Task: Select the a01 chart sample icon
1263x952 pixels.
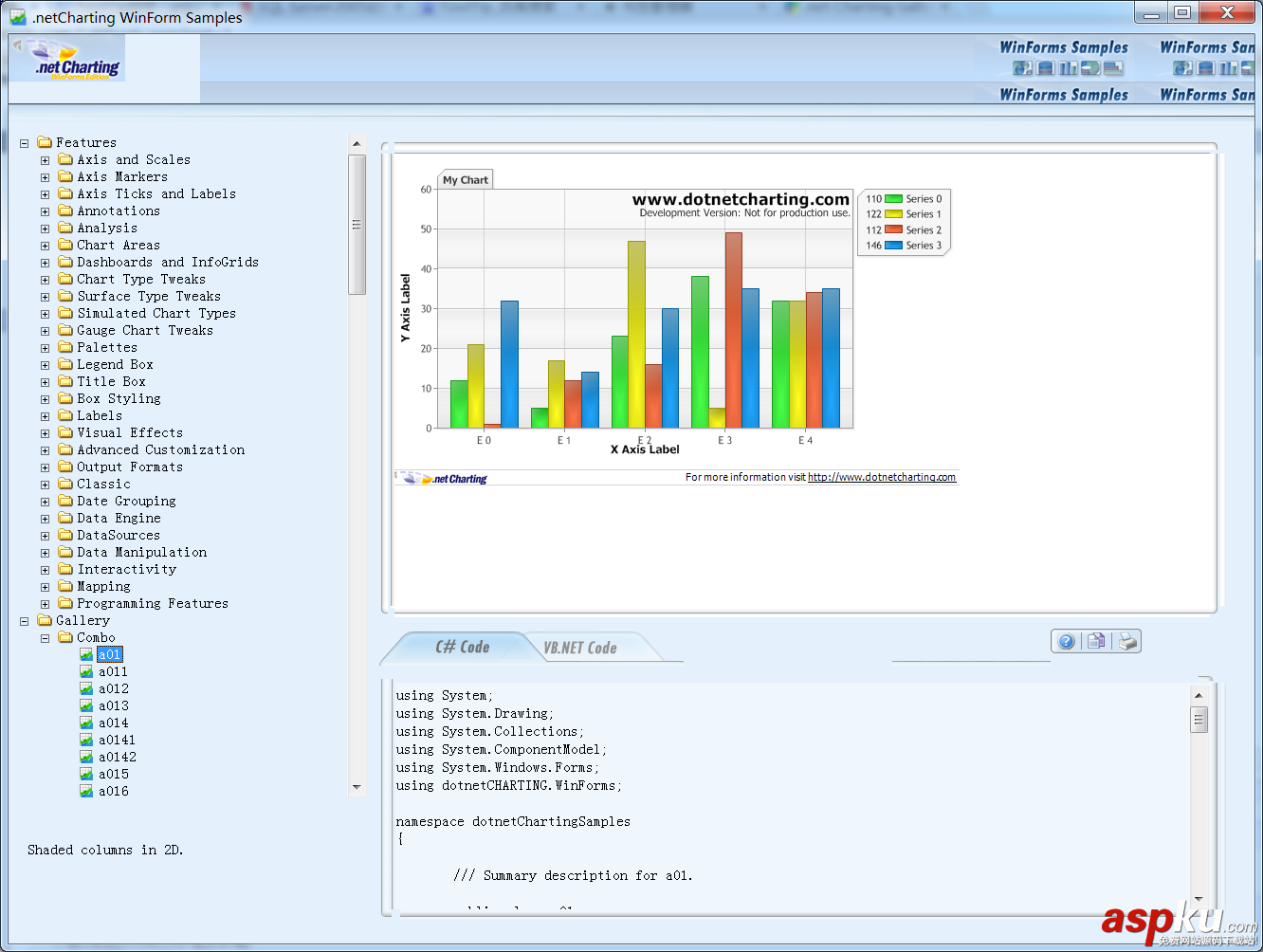Action: coord(86,654)
